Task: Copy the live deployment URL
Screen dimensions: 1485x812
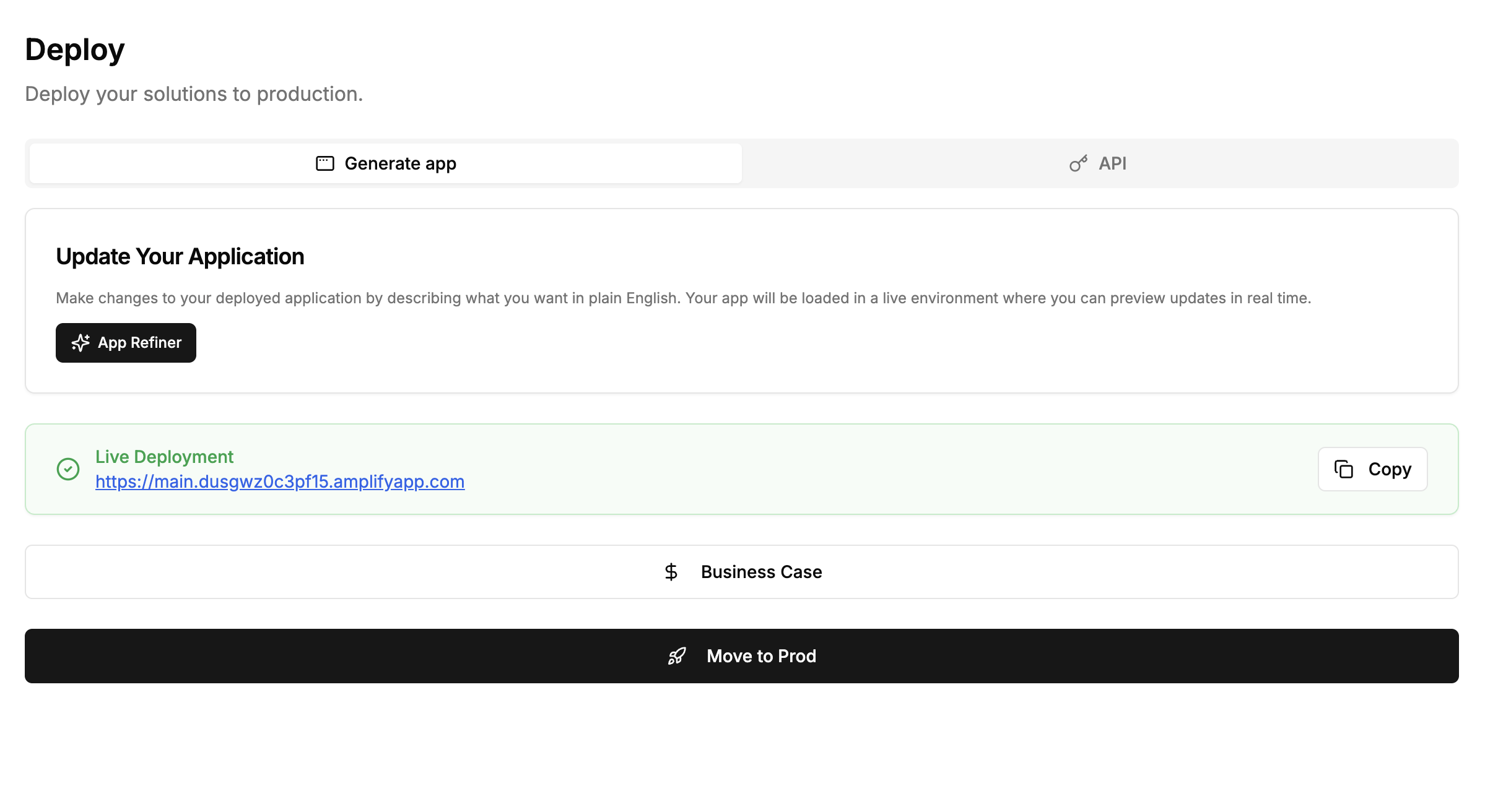Action: click(x=1389, y=469)
